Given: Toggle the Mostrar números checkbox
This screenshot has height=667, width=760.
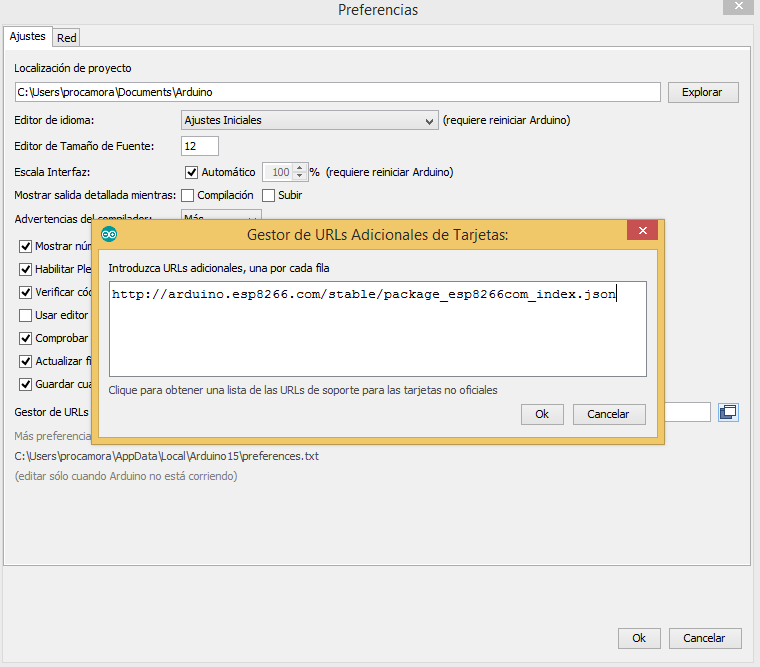Looking at the screenshot, I should (x=26, y=246).
